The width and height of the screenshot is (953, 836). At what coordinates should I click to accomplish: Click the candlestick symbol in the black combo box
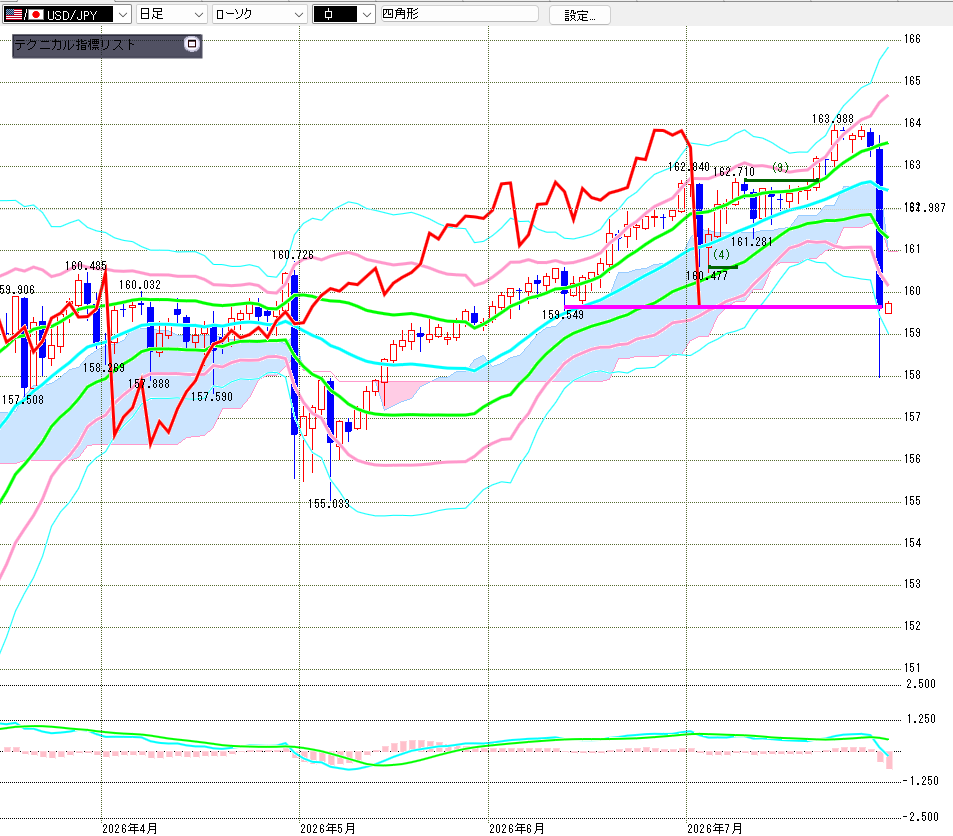pyautogui.click(x=329, y=14)
